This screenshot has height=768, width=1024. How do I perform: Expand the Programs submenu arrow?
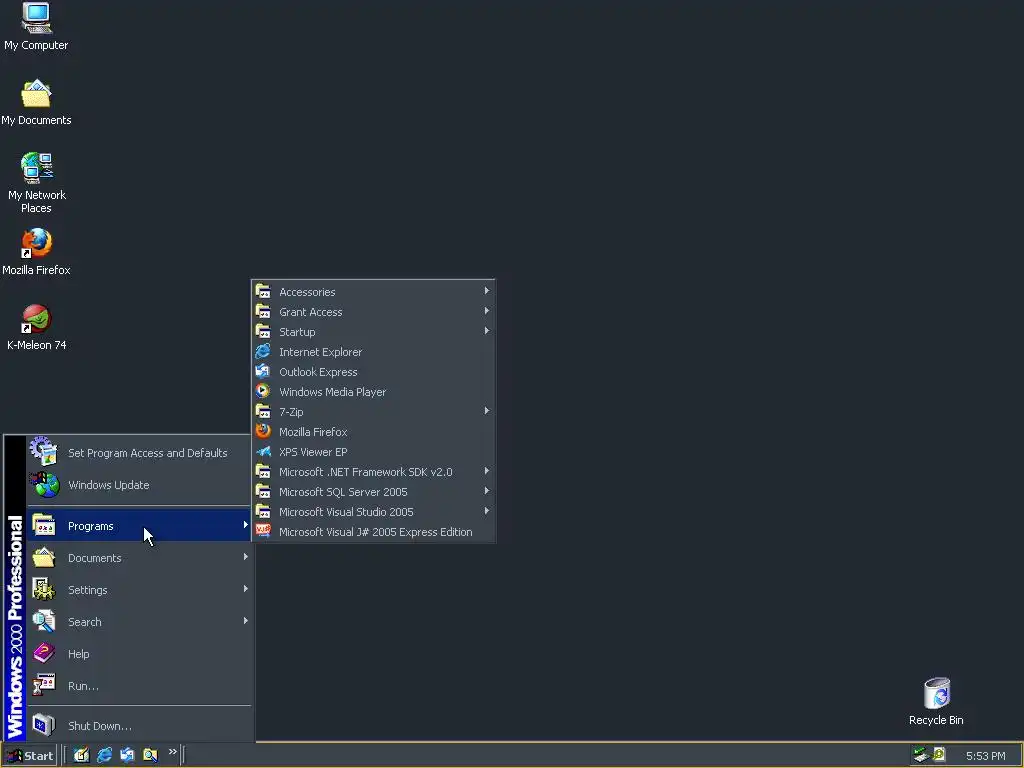(x=246, y=525)
